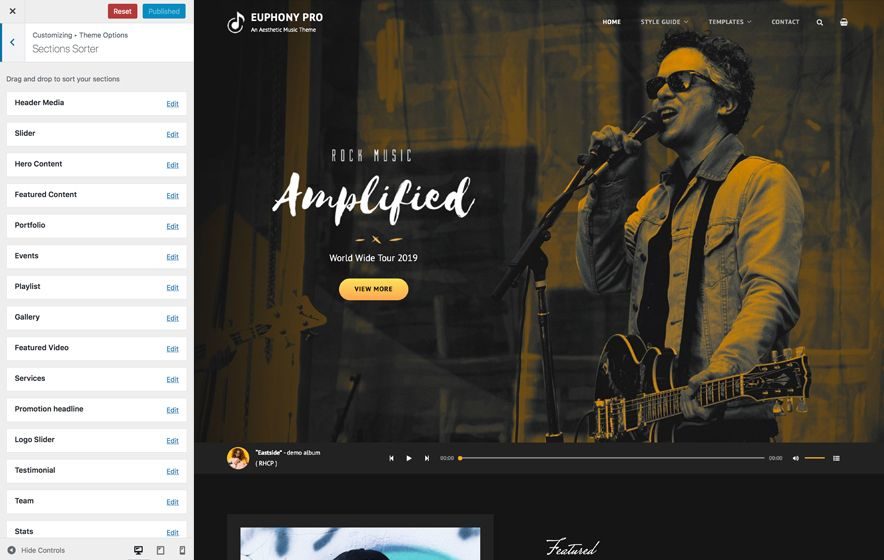Edit the Featured Content section
Image resolution: width=884 pixels, height=560 pixels.
[173, 196]
